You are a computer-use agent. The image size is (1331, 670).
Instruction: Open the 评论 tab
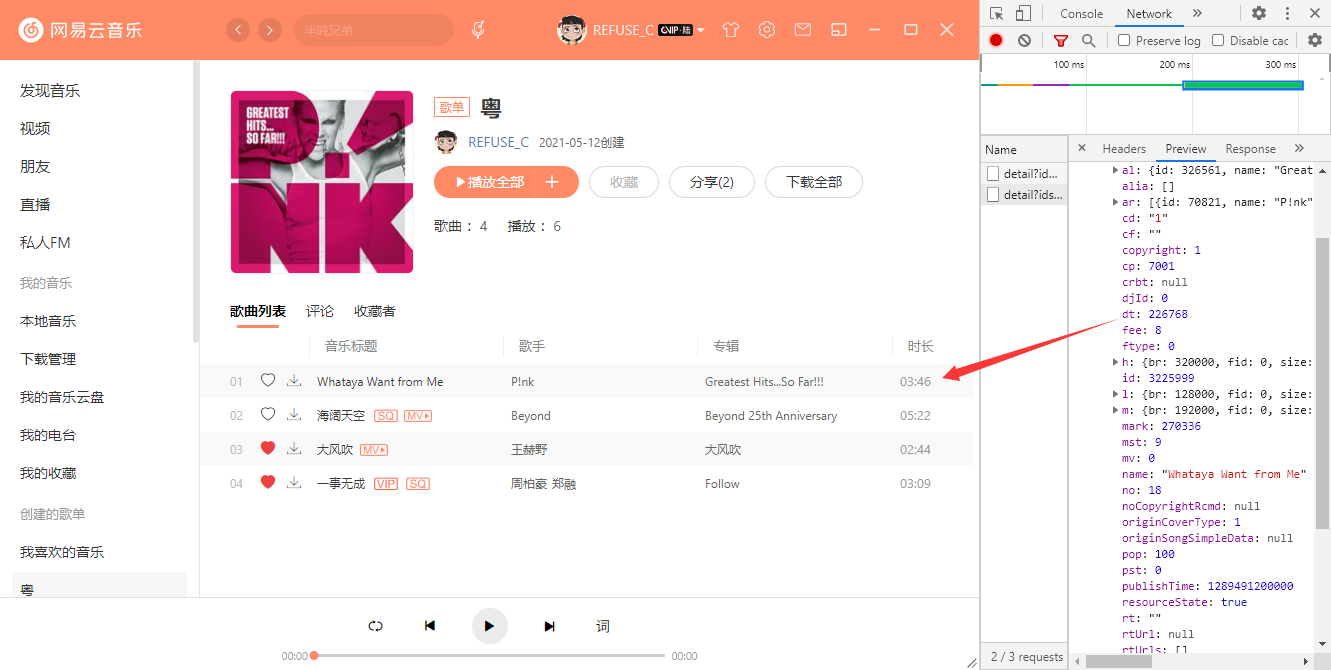320,311
